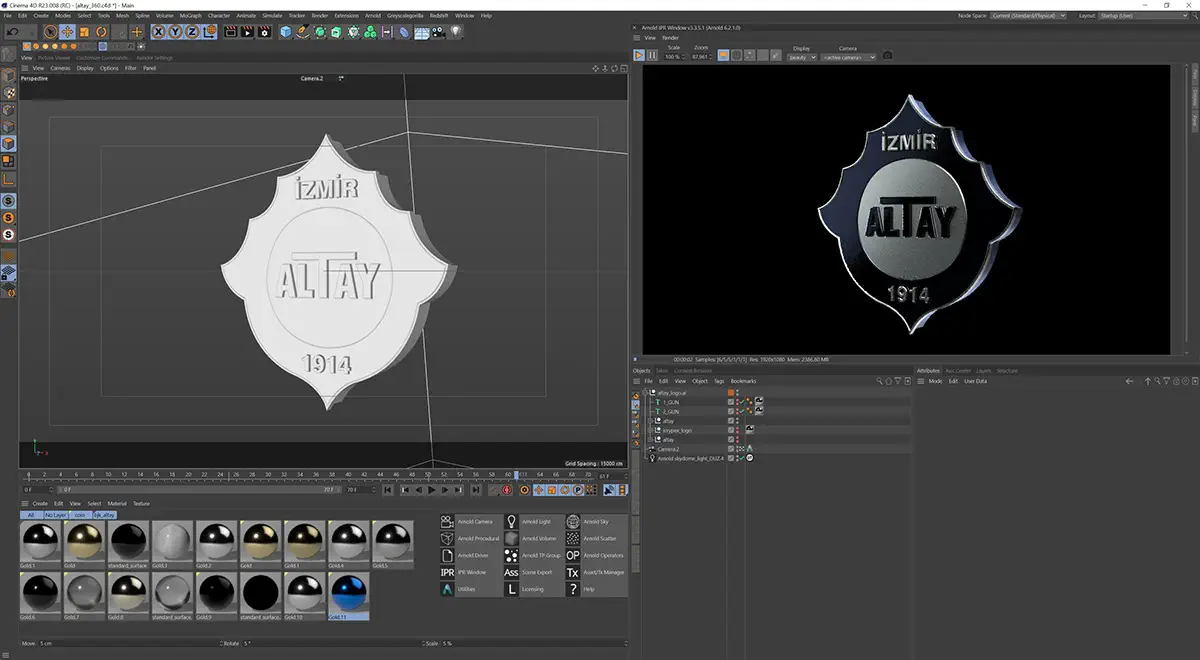Expand altay_logo.ai object hierarchy
Image resolution: width=1200 pixels, height=660 pixels.
[645, 393]
